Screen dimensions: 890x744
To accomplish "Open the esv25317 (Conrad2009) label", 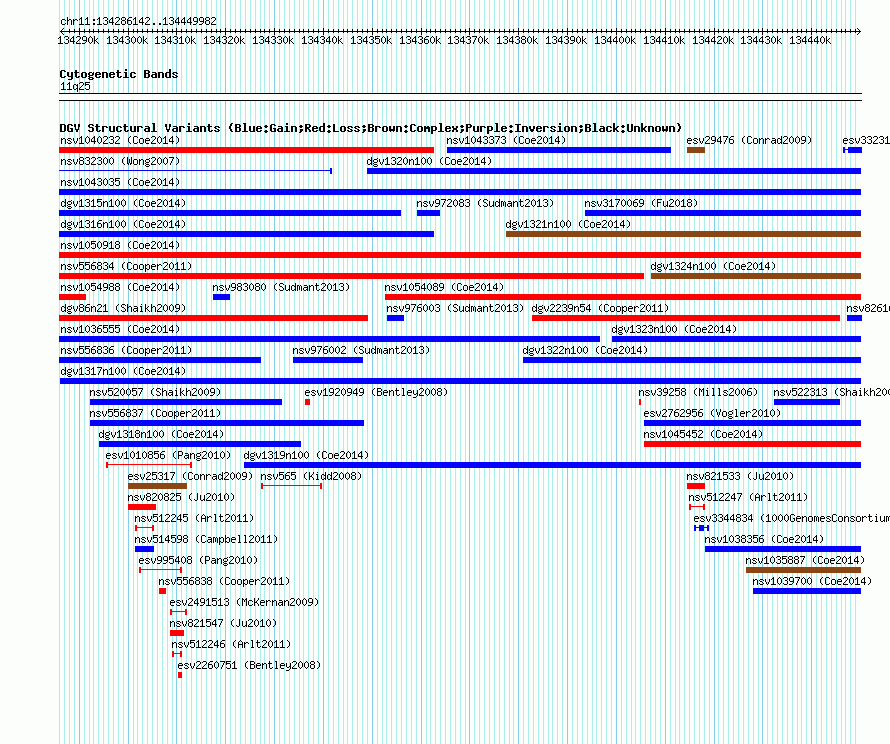I will (x=190, y=476).
